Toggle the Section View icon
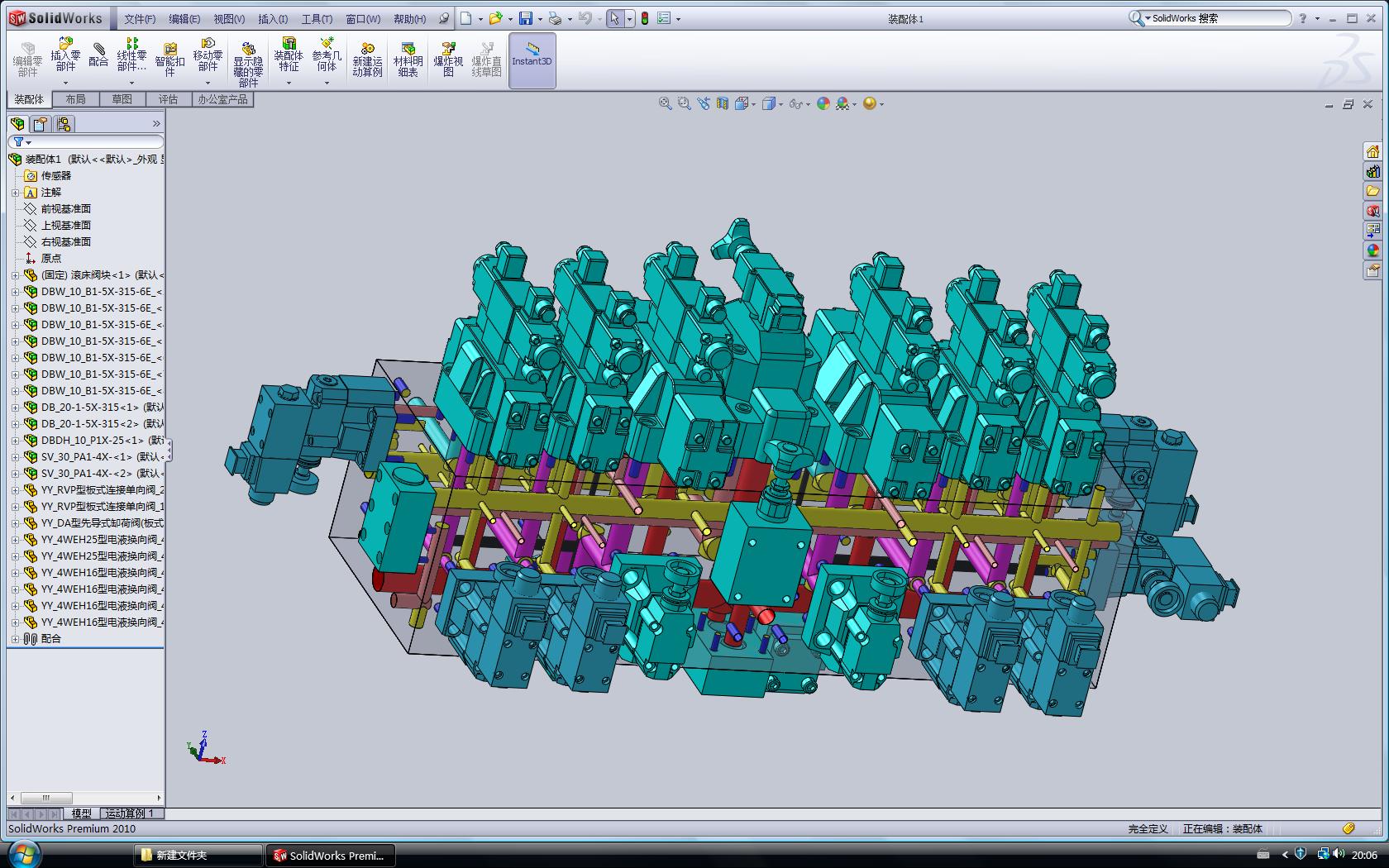The height and width of the screenshot is (868, 1389). pos(723,103)
